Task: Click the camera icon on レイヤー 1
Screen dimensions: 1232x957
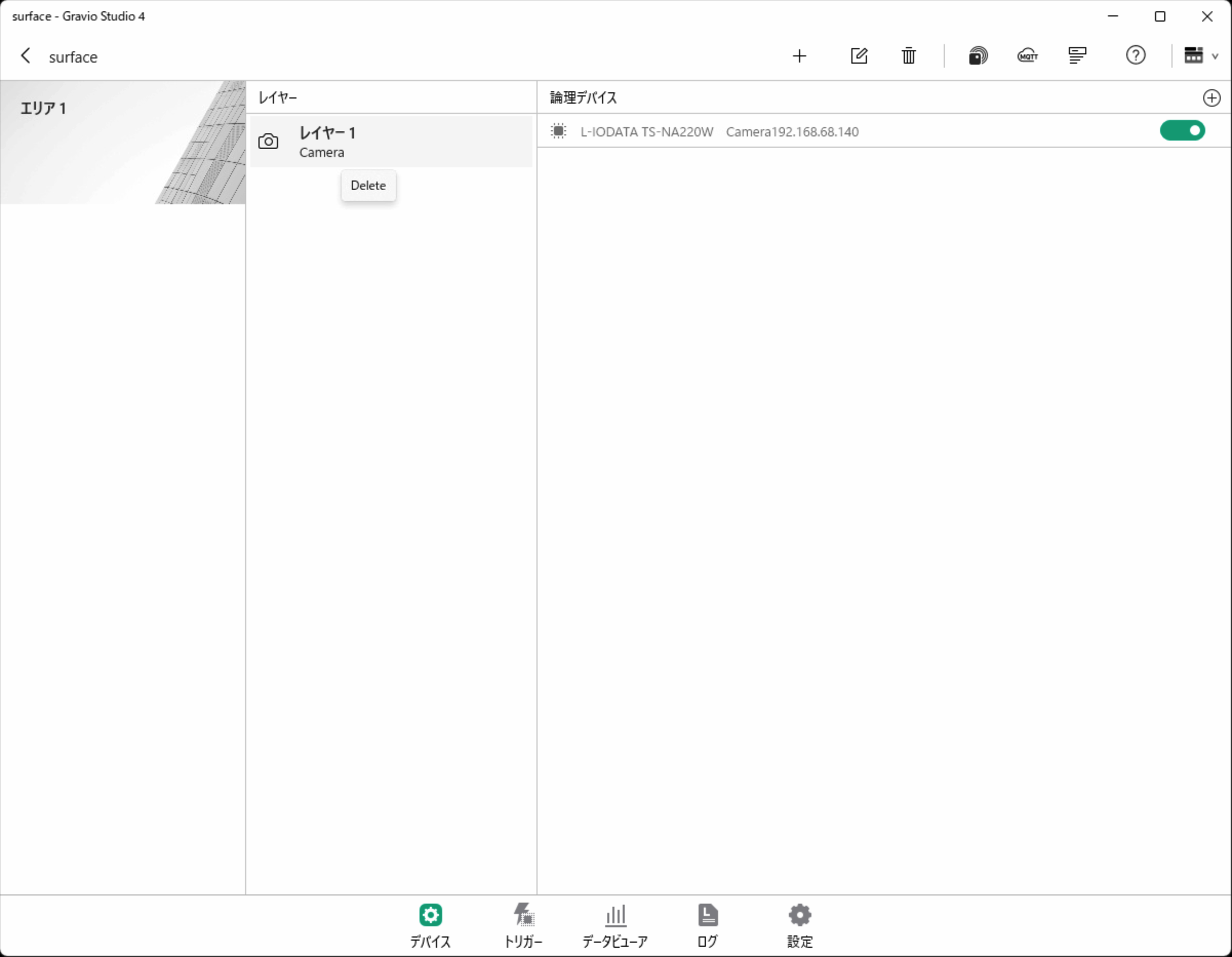Action: coord(268,142)
